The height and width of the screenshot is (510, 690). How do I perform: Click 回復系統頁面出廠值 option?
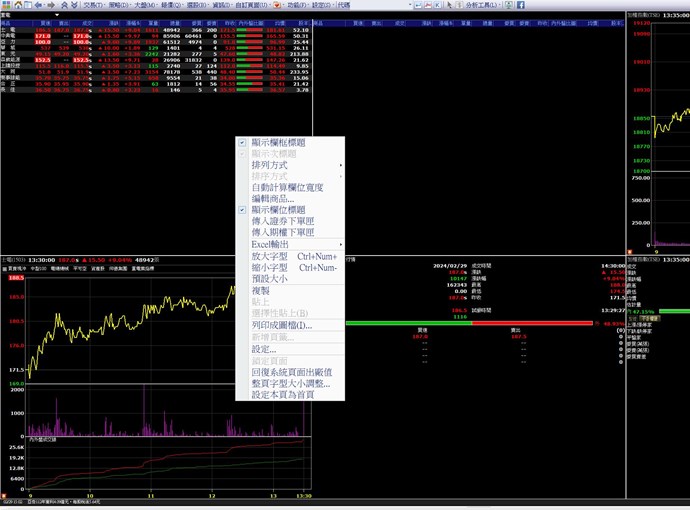tap(291, 372)
